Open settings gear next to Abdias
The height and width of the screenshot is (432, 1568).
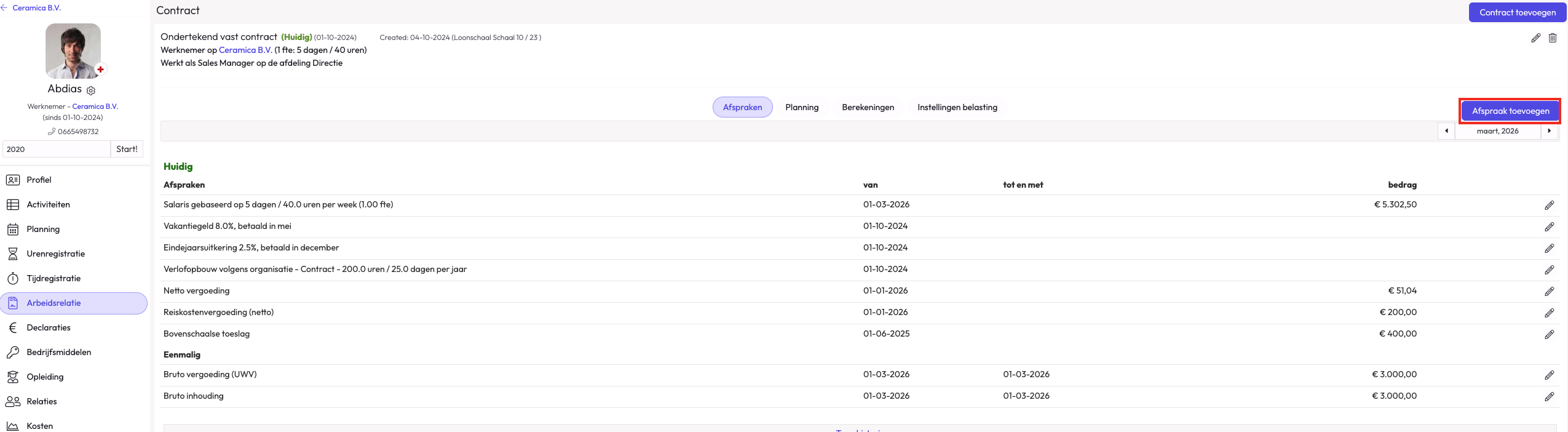(91, 90)
